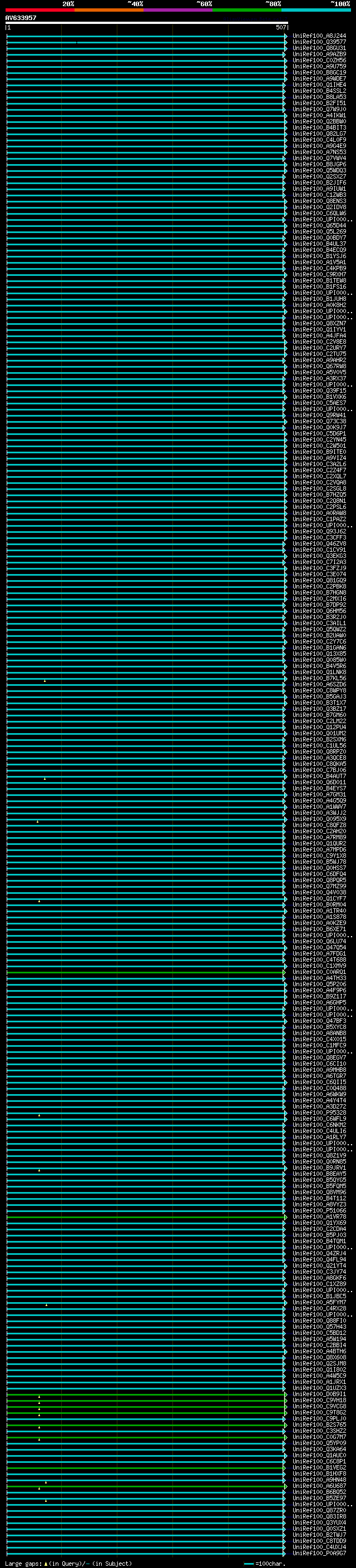The height and width of the screenshot is (1568, 356).
Task: Open hit UniRef100_B8GC19
Action: (x=319, y=72)
